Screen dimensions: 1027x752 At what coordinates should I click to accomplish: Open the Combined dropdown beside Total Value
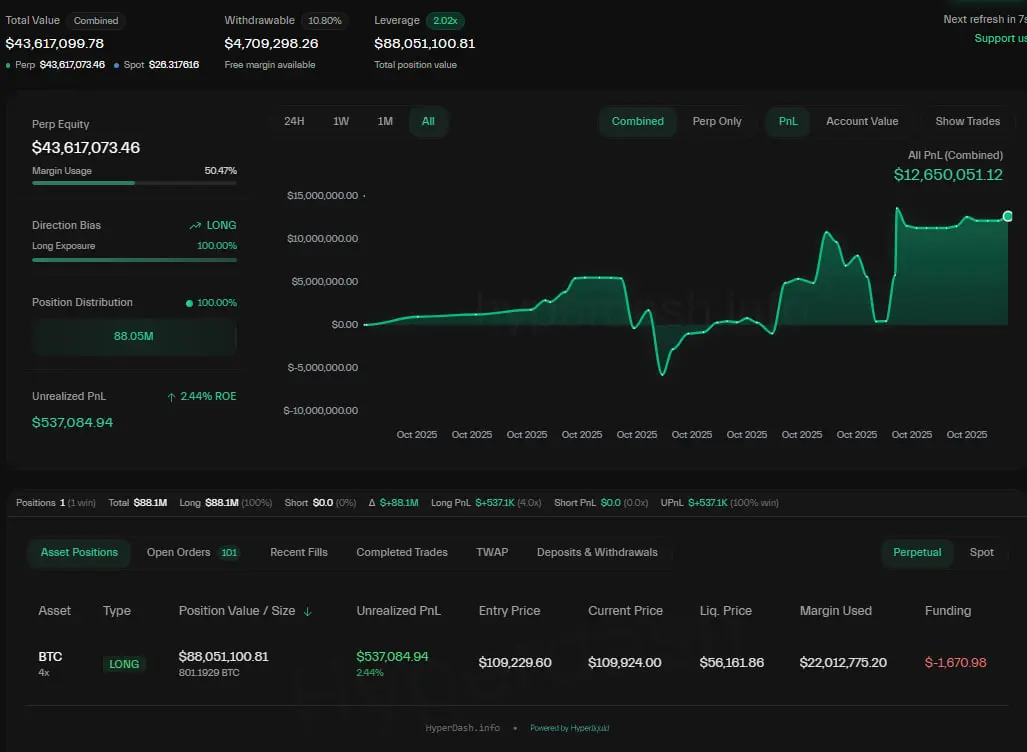[96, 20]
